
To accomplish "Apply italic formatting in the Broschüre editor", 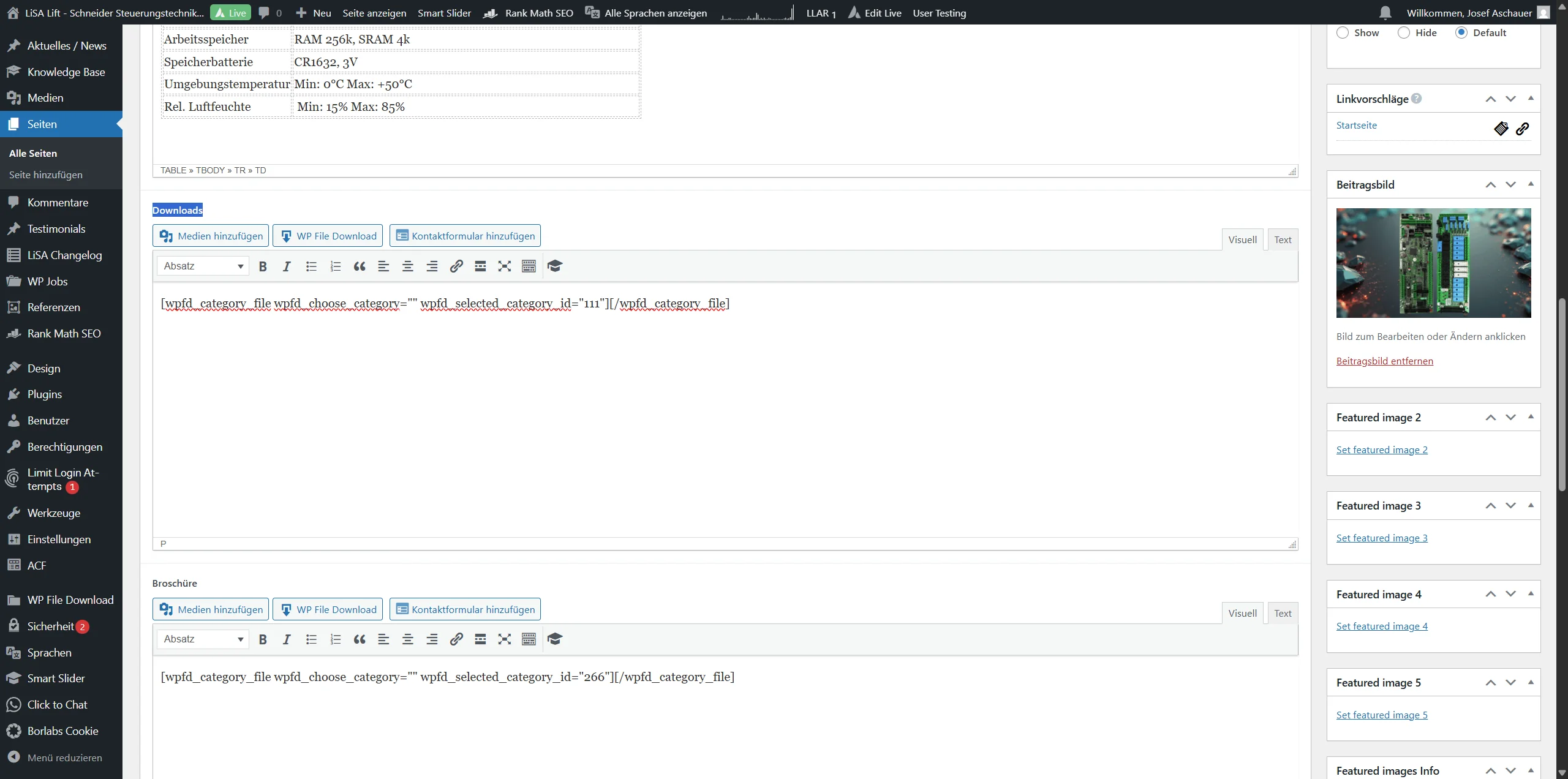I will 286,639.
